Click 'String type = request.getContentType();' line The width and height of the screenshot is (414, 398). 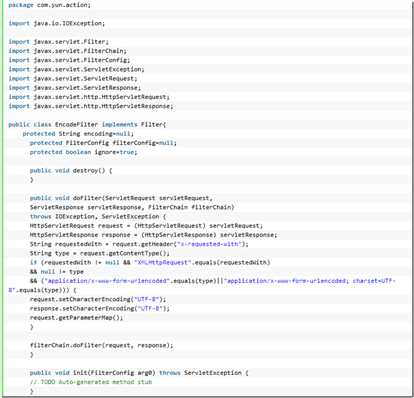(100, 253)
